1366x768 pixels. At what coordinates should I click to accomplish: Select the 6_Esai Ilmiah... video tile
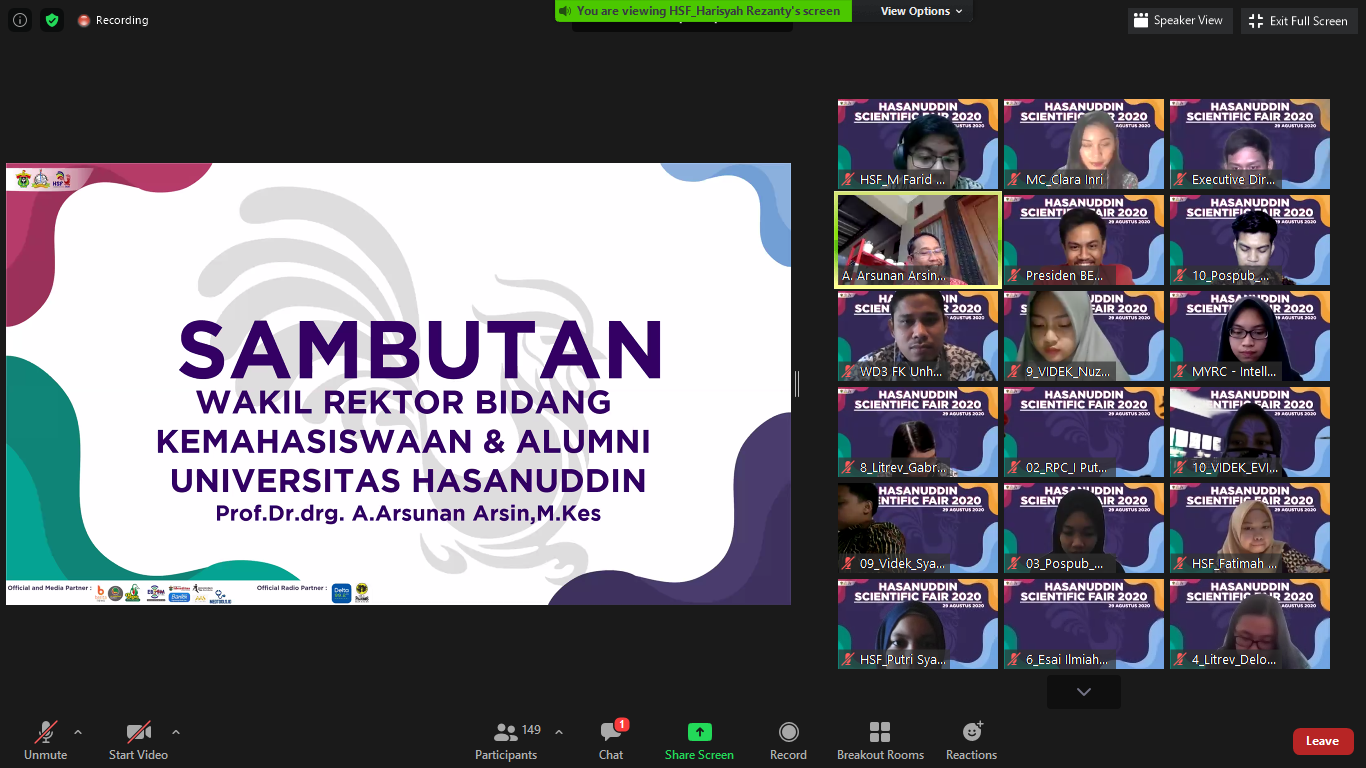click(1084, 624)
